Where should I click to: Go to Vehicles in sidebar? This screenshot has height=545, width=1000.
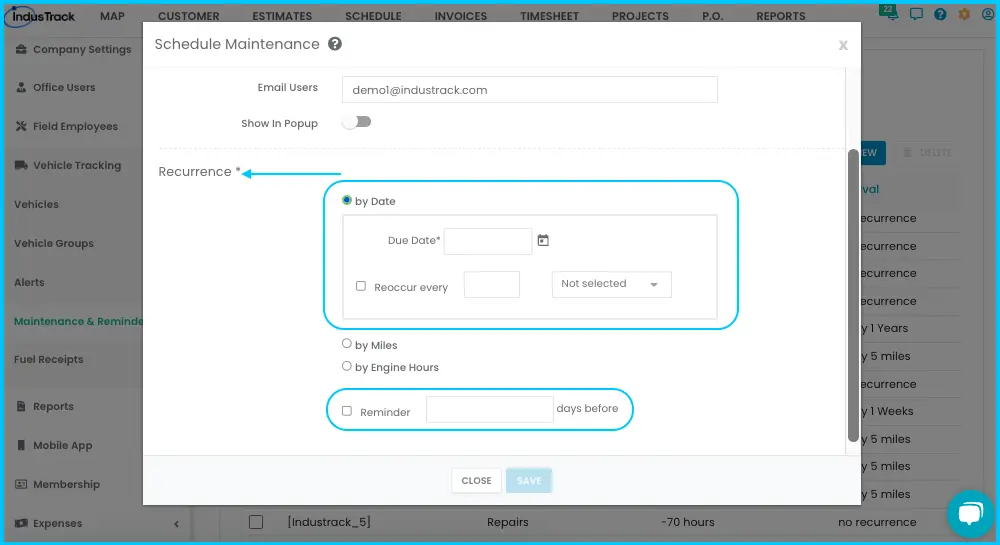point(36,205)
